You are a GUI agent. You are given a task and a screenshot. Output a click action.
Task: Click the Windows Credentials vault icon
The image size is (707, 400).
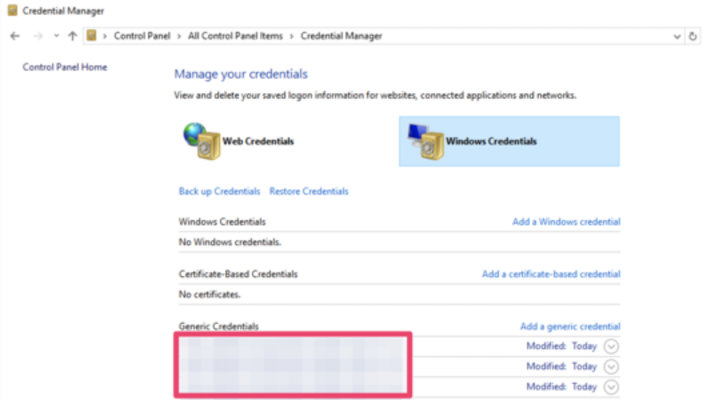[x=424, y=141]
